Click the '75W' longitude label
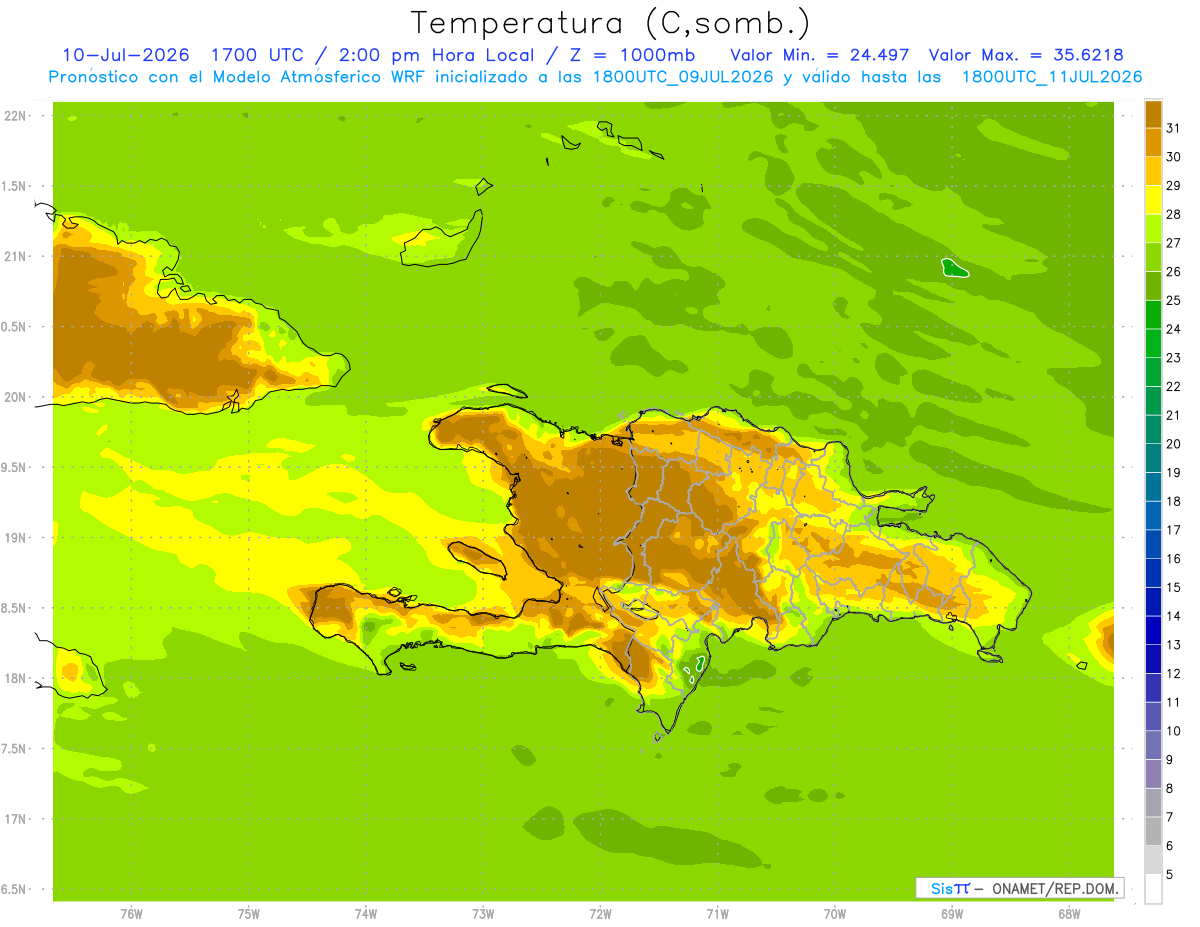 249,914
